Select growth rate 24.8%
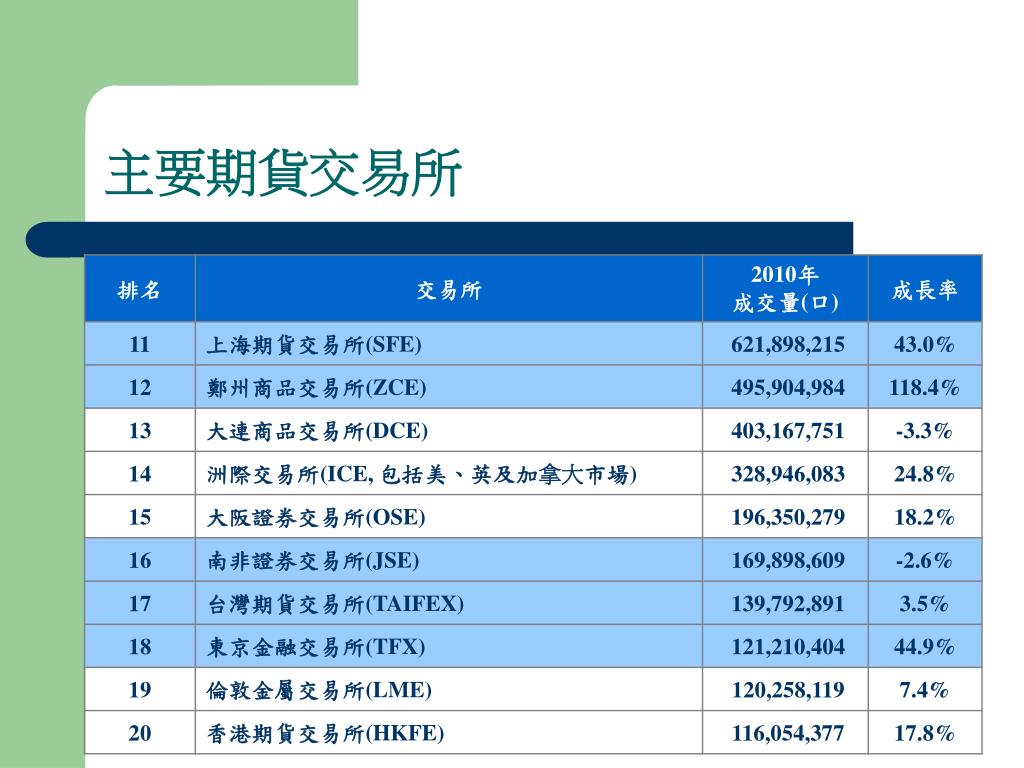The width and height of the screenshot is (1024, 768). click(924, 473)
